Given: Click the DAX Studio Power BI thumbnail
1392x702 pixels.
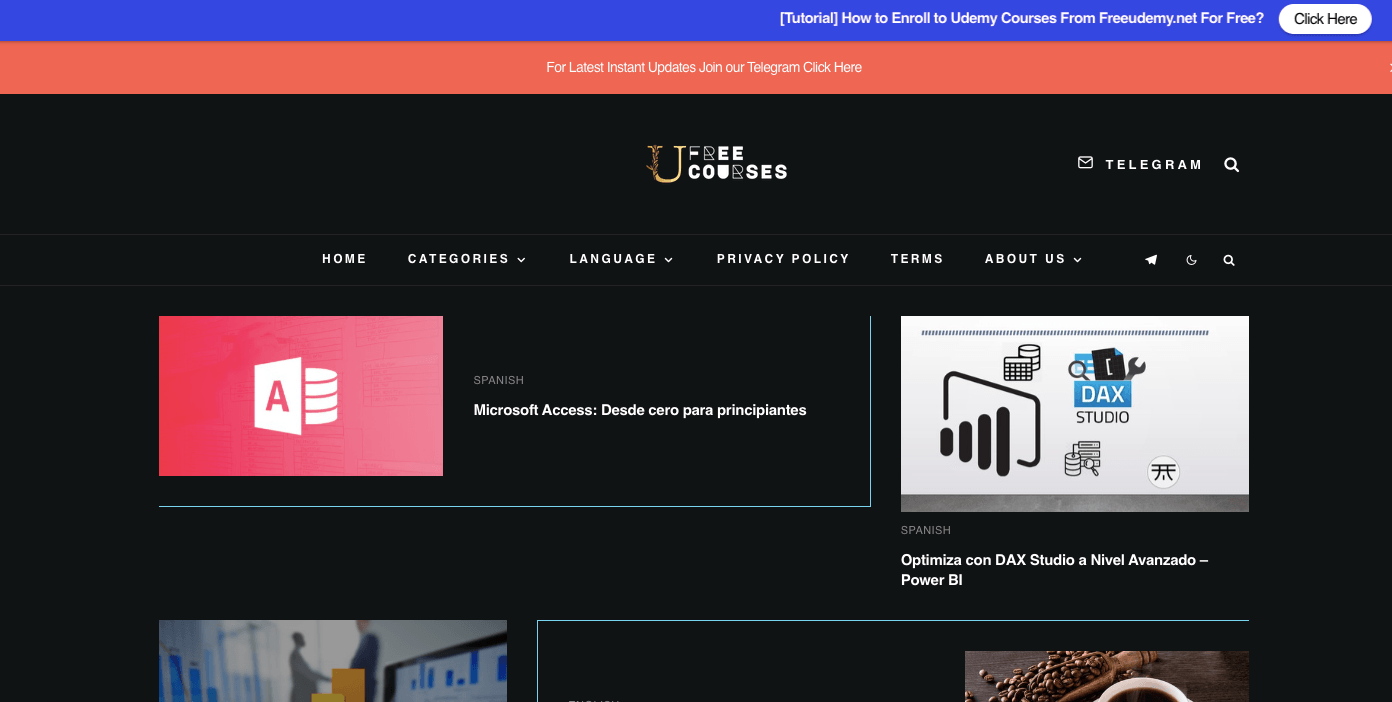Looking at the screenshot, I should pos(1074,414).
